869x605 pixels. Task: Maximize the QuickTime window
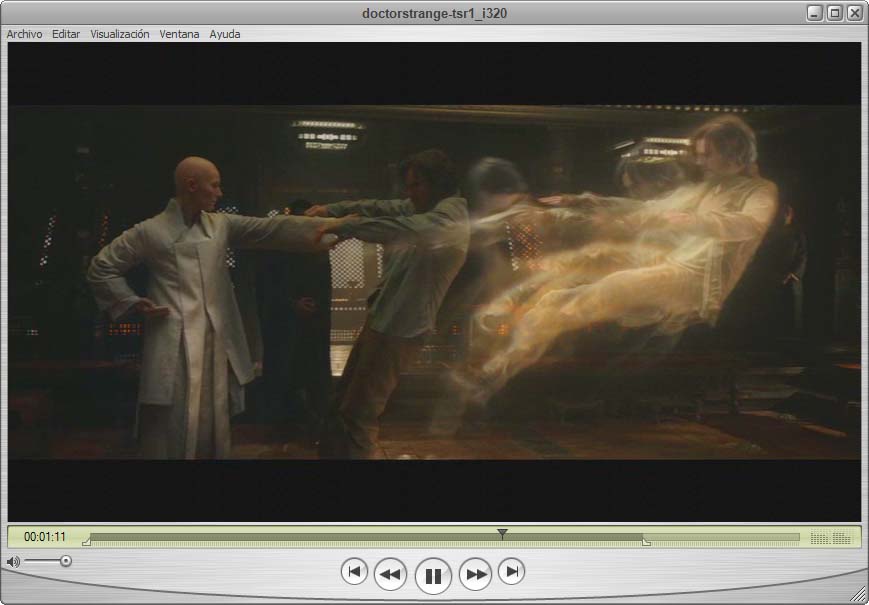(834, 13)
